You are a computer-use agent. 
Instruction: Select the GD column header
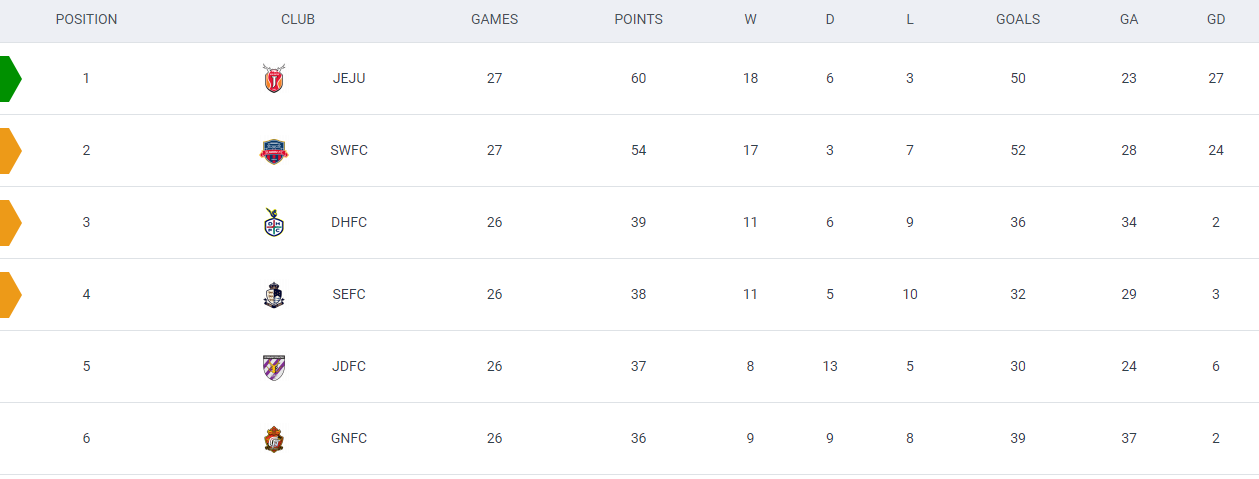coord(1216,19)
